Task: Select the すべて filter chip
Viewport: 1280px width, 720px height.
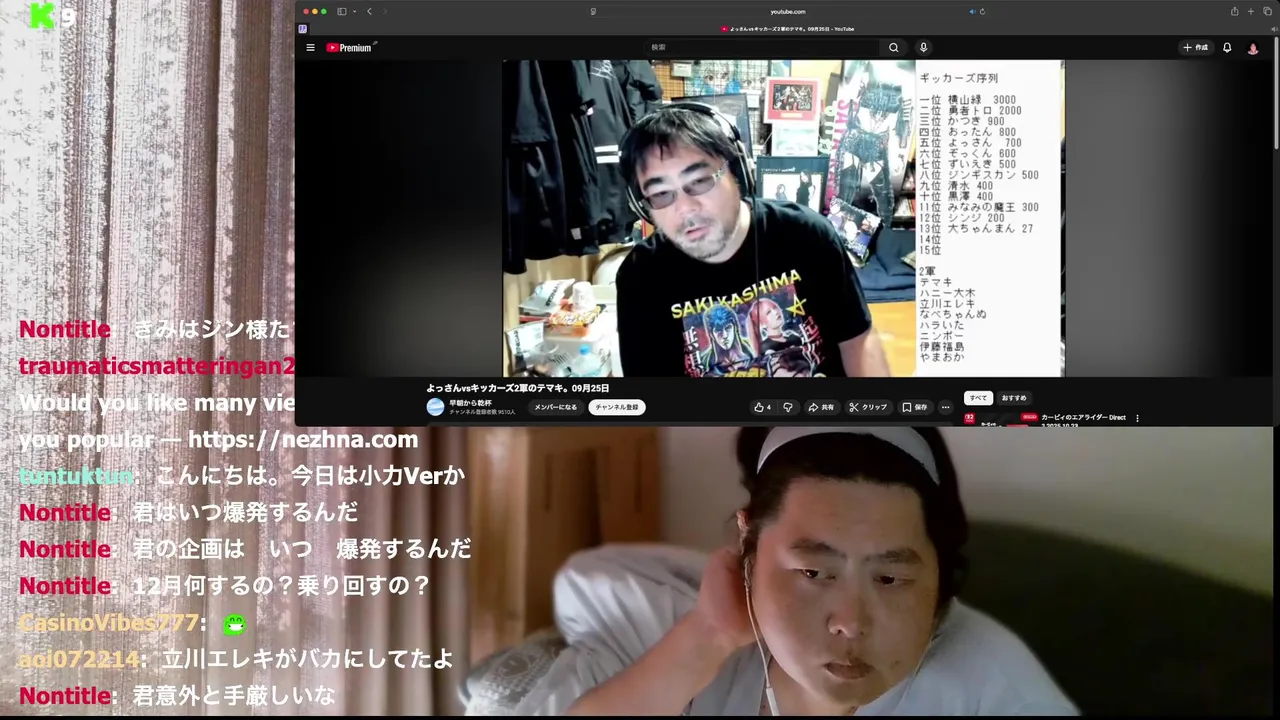Action: click(x=978, y=398)
